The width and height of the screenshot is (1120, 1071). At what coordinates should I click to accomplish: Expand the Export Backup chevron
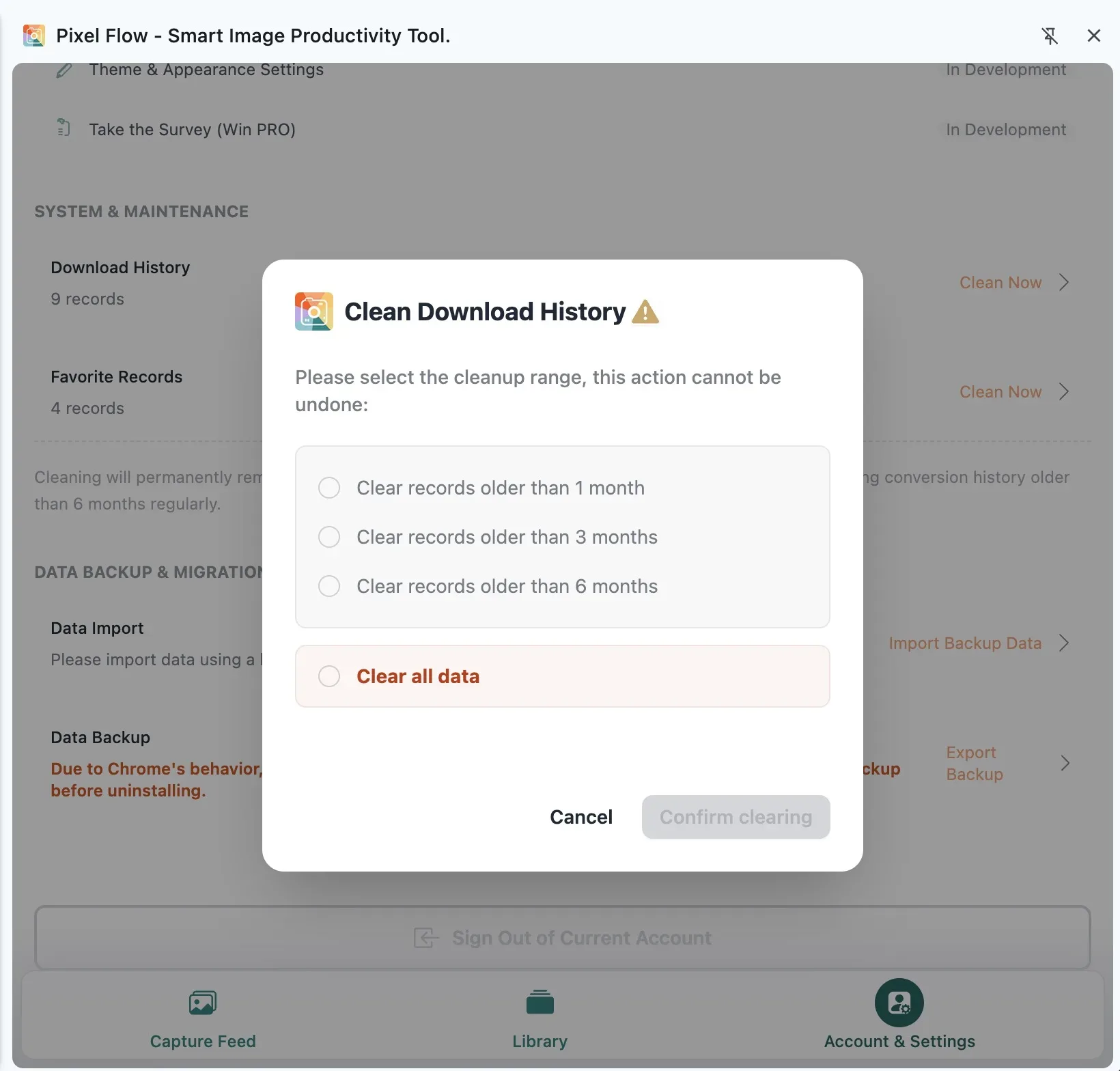pos(1065,763)
